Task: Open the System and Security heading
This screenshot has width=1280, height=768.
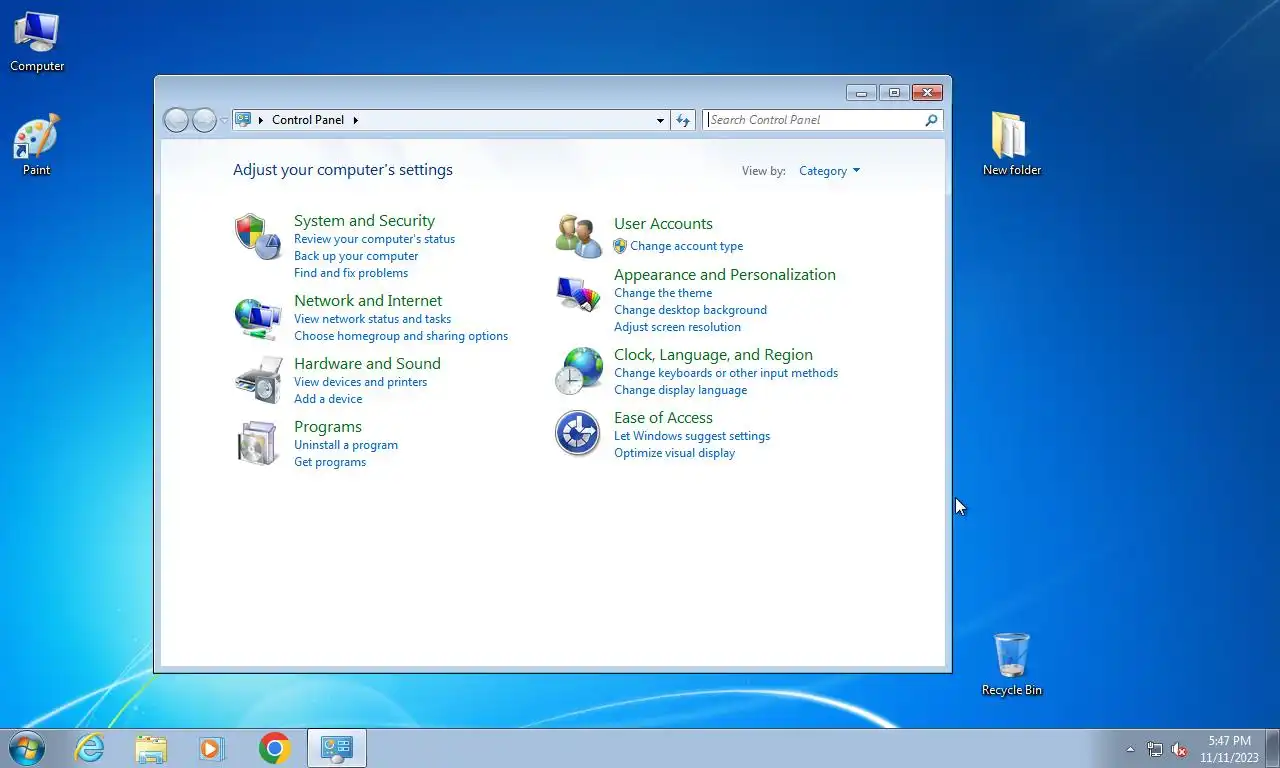Action: [x=364, y=221]
